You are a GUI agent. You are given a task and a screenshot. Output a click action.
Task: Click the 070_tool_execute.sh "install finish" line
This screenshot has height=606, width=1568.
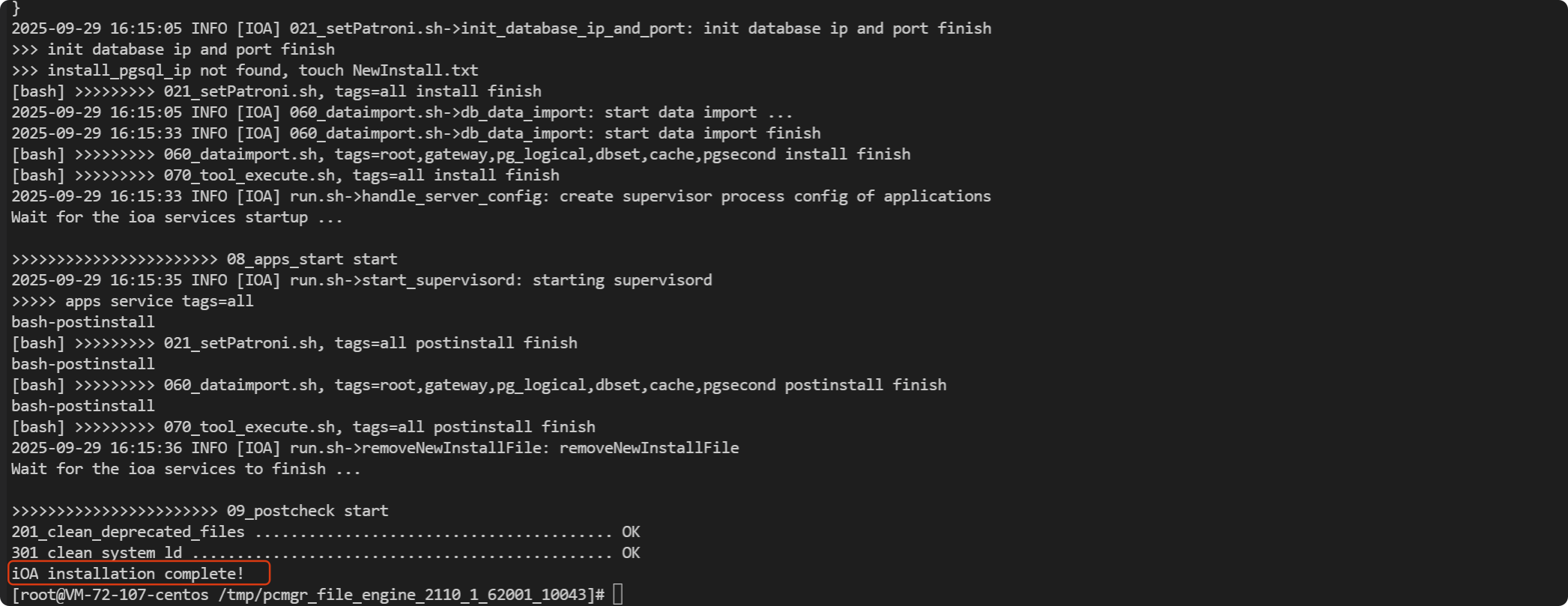pyautogui.click(x=285, y=175)
